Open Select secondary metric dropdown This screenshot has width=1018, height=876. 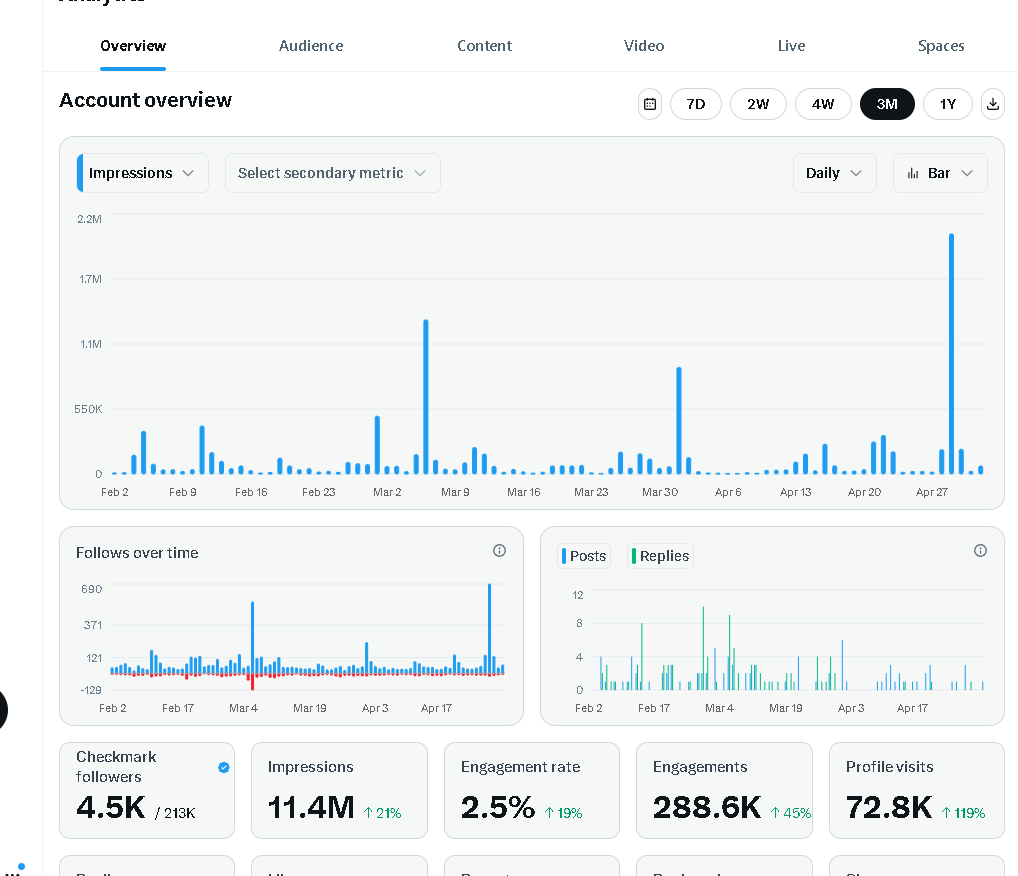(x=332, y=173)
